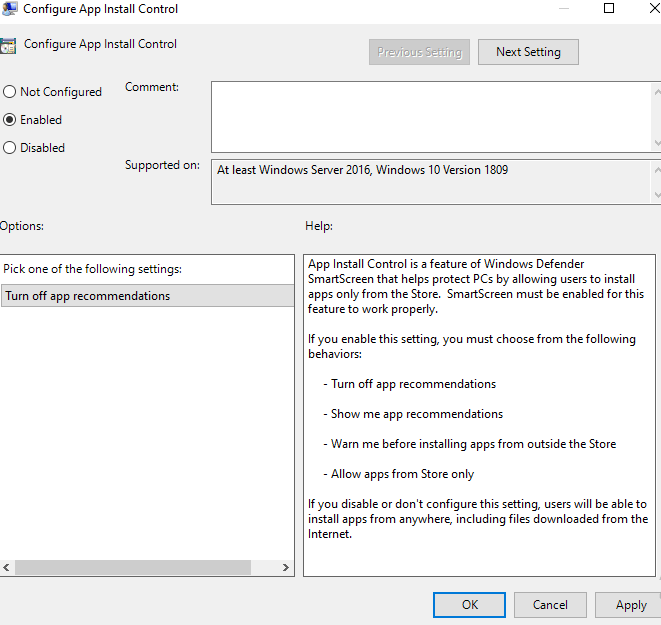Close the Configure App Install Control window
Viewport: 661px width, 625px height.
click(655, 8)
